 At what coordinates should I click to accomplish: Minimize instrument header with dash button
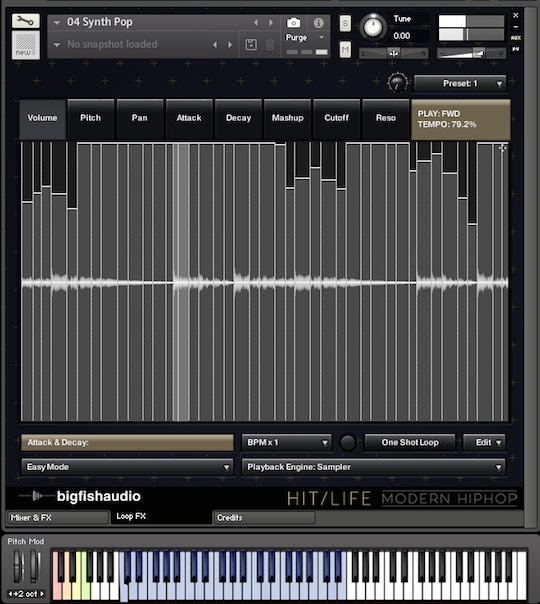click(516, 27)
